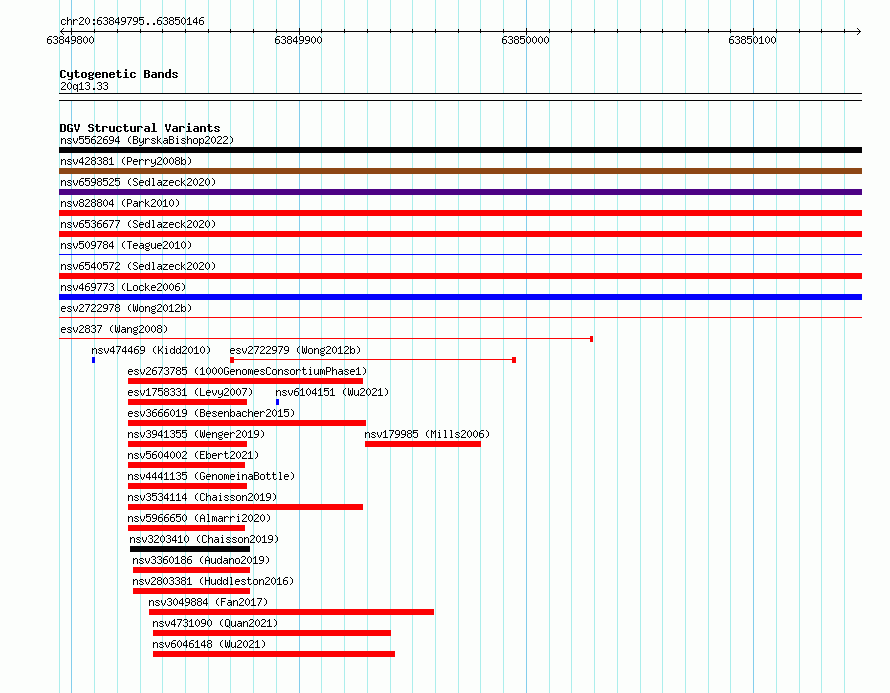The width and height of the screenshot is (890, 693).
Task: Select the blue nsv469773 Locke2006 bar
Action: [x=460, y=297]
